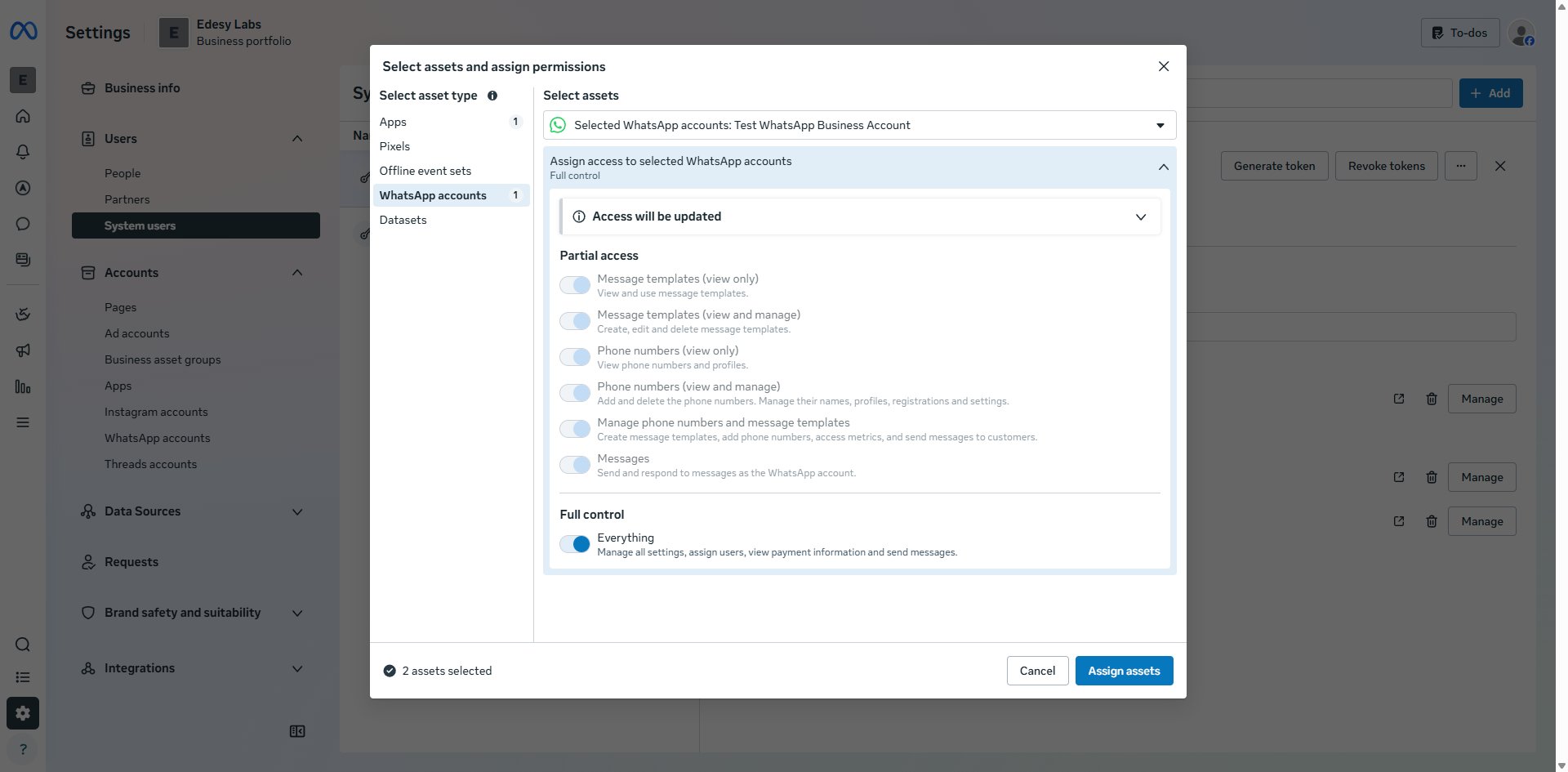Open People under Users

tap(122, 173)
